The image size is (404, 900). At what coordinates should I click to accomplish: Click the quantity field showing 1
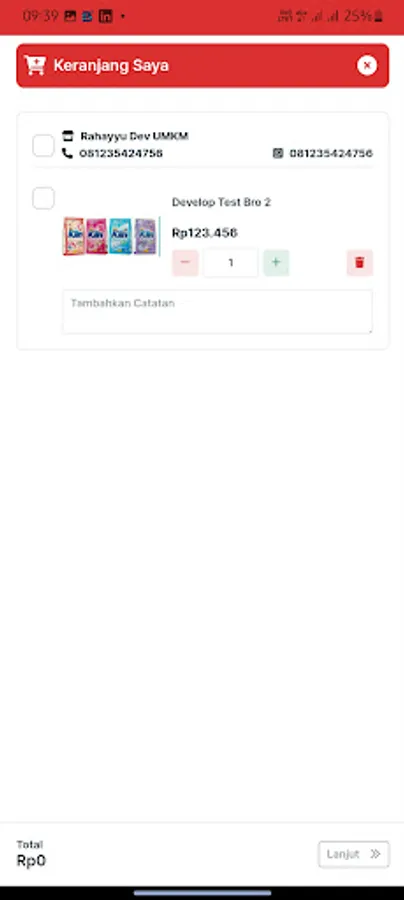point(231,263)
